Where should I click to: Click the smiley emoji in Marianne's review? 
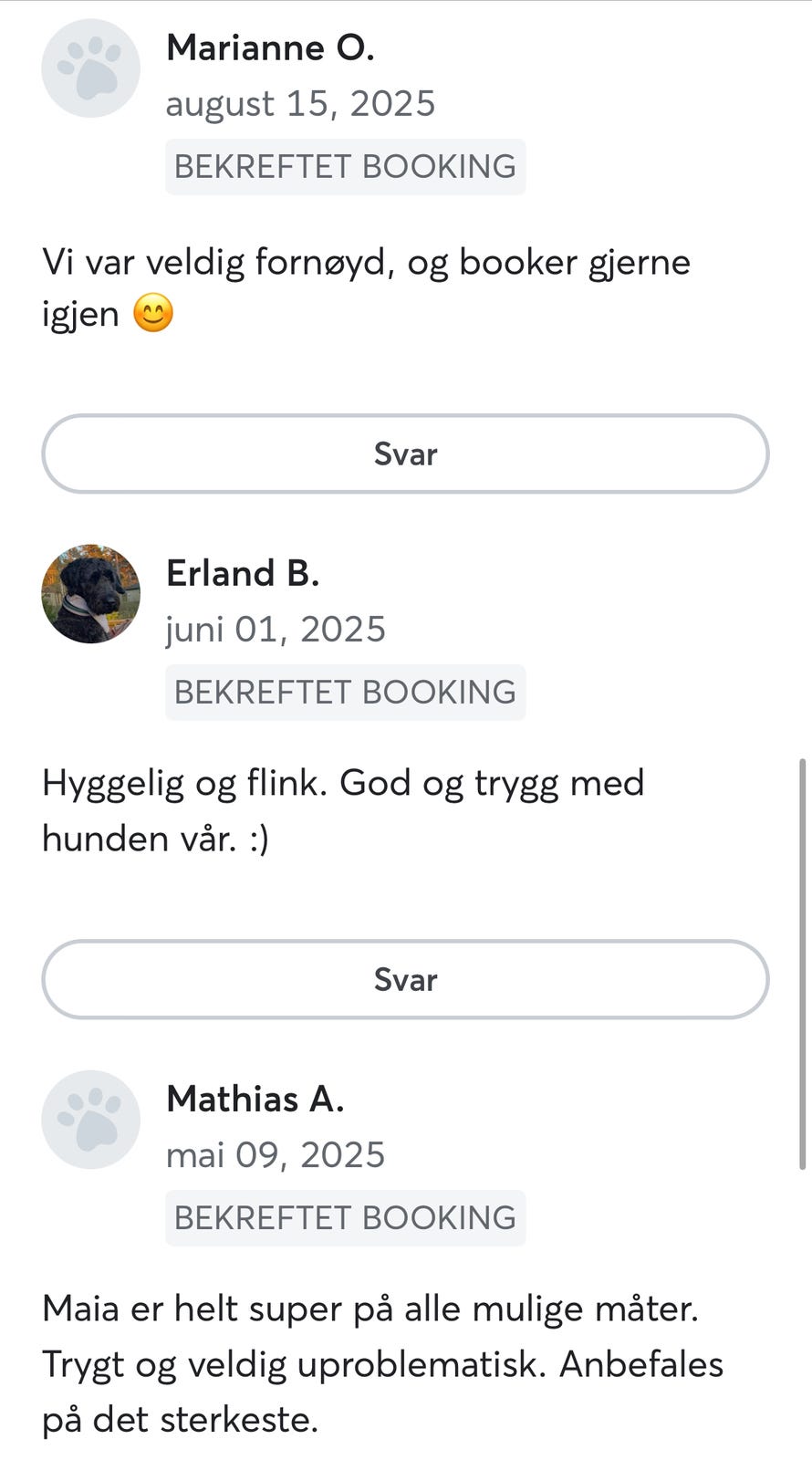(153, 315)
